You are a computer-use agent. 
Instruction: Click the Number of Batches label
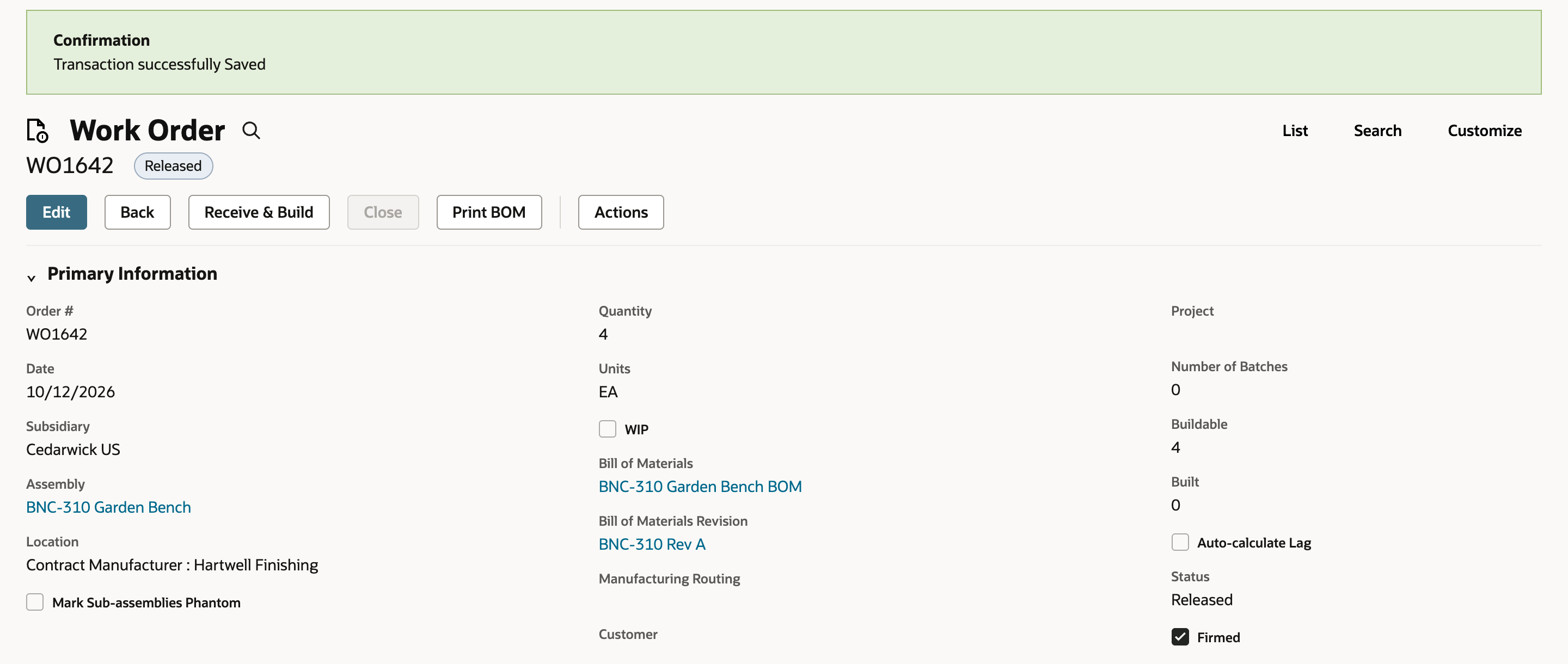pos(1229,366)
